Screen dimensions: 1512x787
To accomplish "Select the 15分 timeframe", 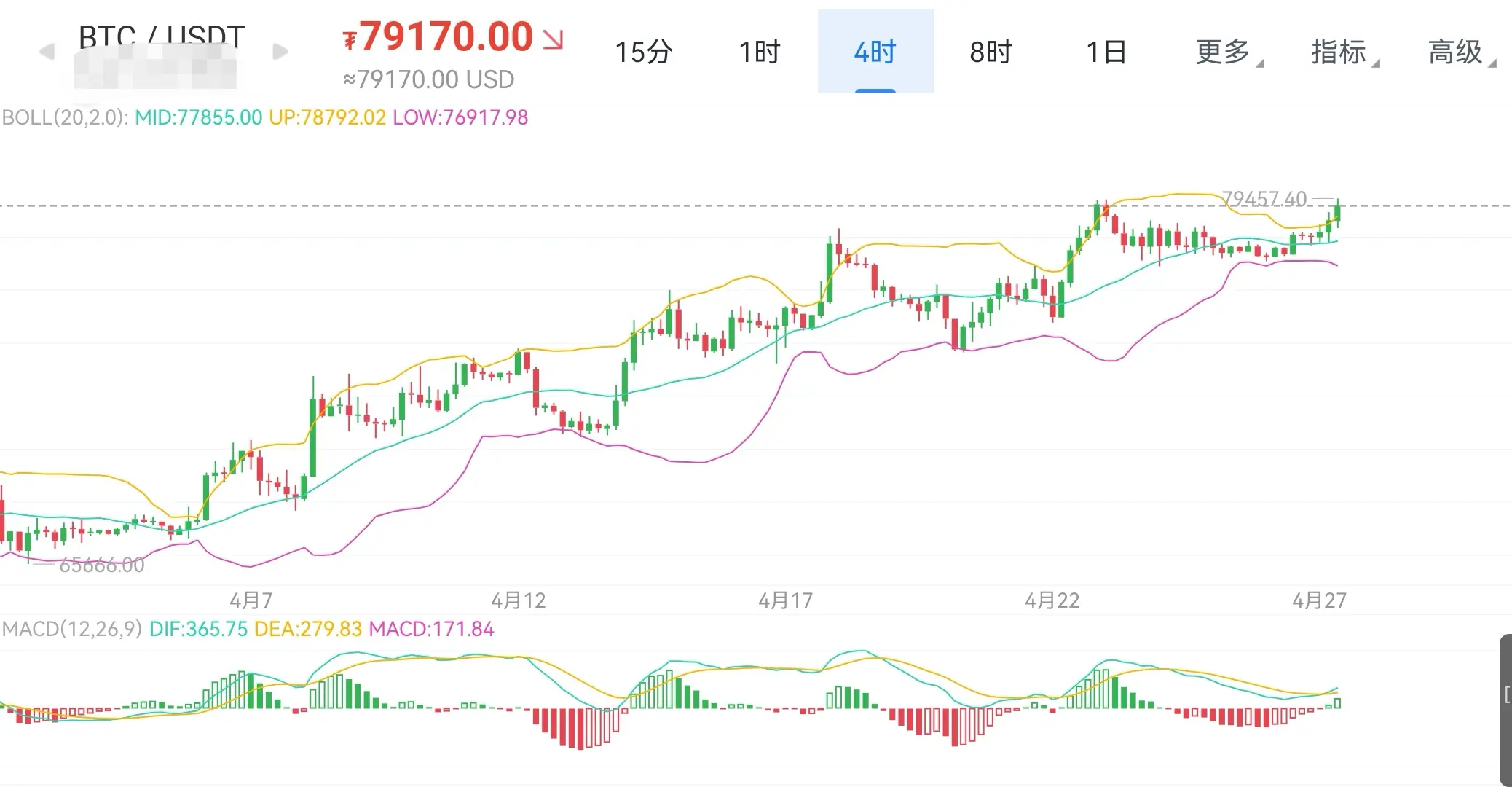I will 642,52.
